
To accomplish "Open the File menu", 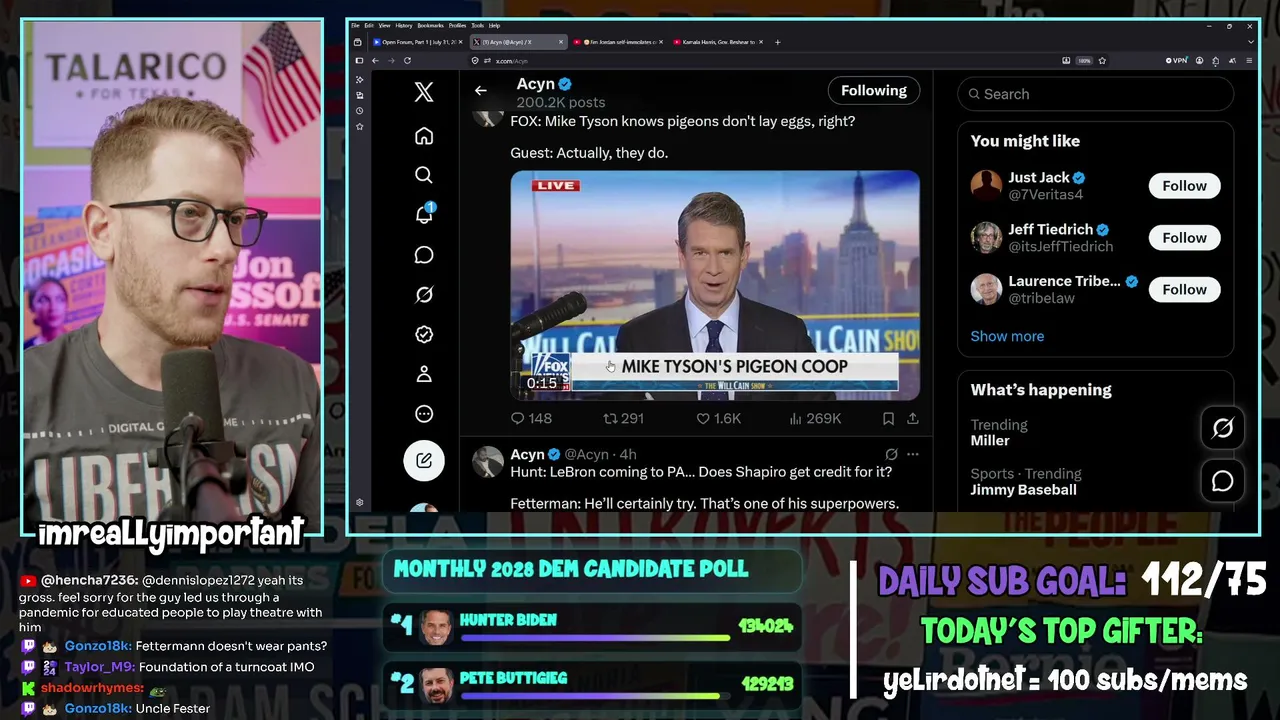I will tap(355, 25).
